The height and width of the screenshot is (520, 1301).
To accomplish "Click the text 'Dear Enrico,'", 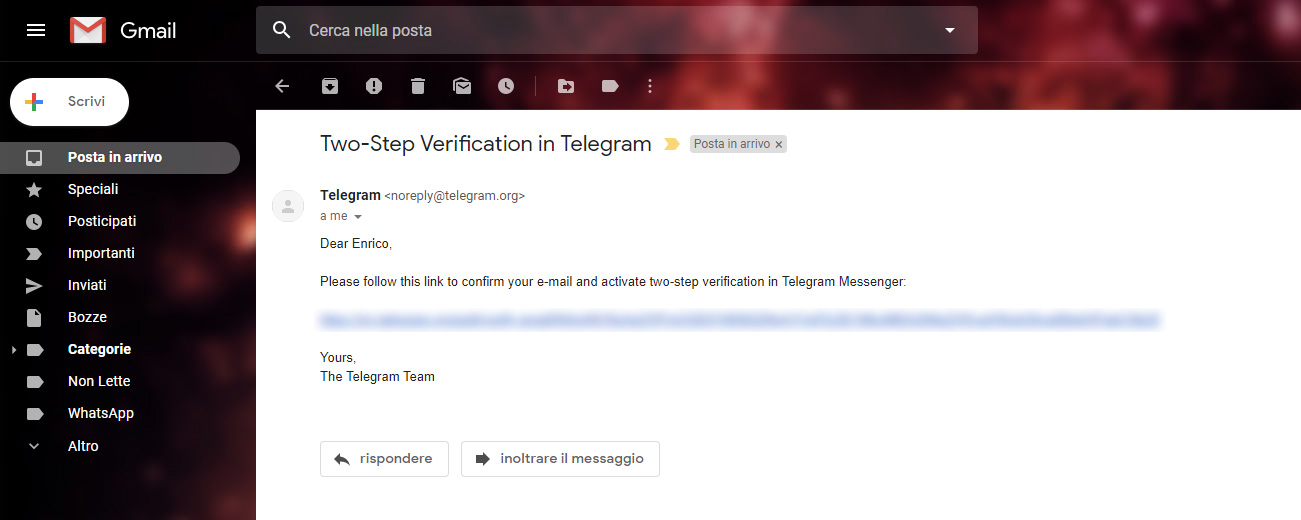I will pos(356,244).
